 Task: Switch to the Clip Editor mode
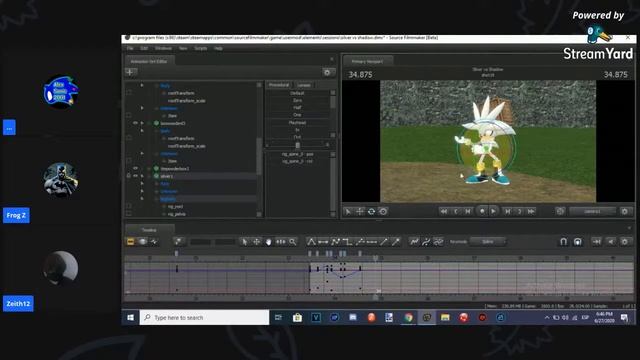131,242
